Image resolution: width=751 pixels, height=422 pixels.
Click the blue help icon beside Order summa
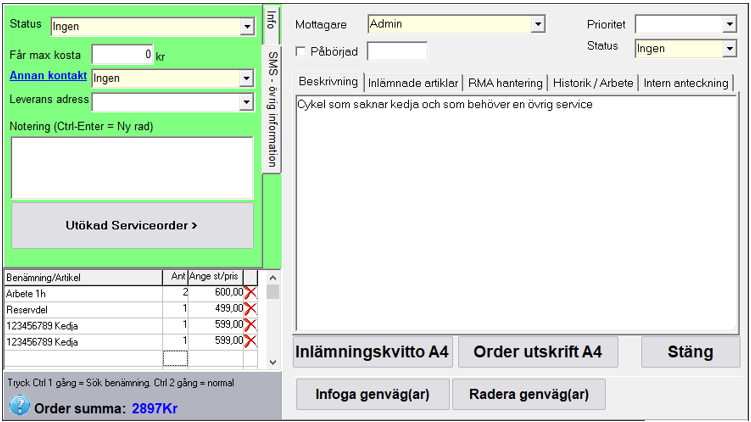click(20, 406)
